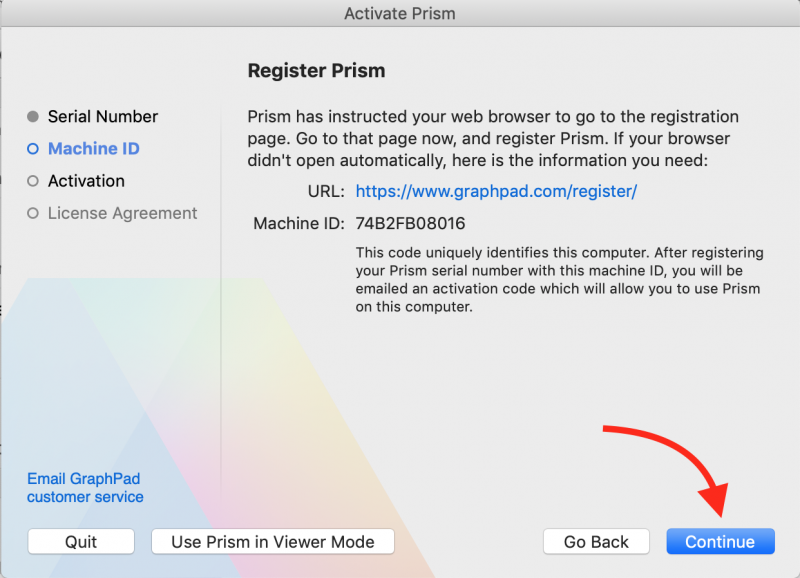Viewport: 800px width, 578px height.
Task: Click the red arrow pointing to Continue
Action: coord(673,468)
